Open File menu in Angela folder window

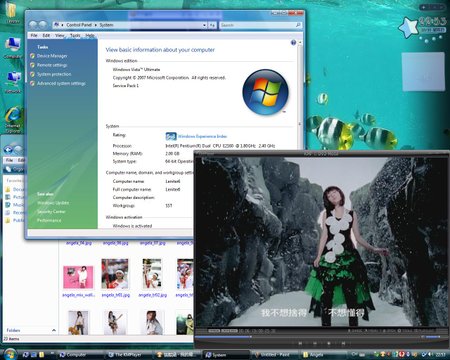[x=10, y=160]
